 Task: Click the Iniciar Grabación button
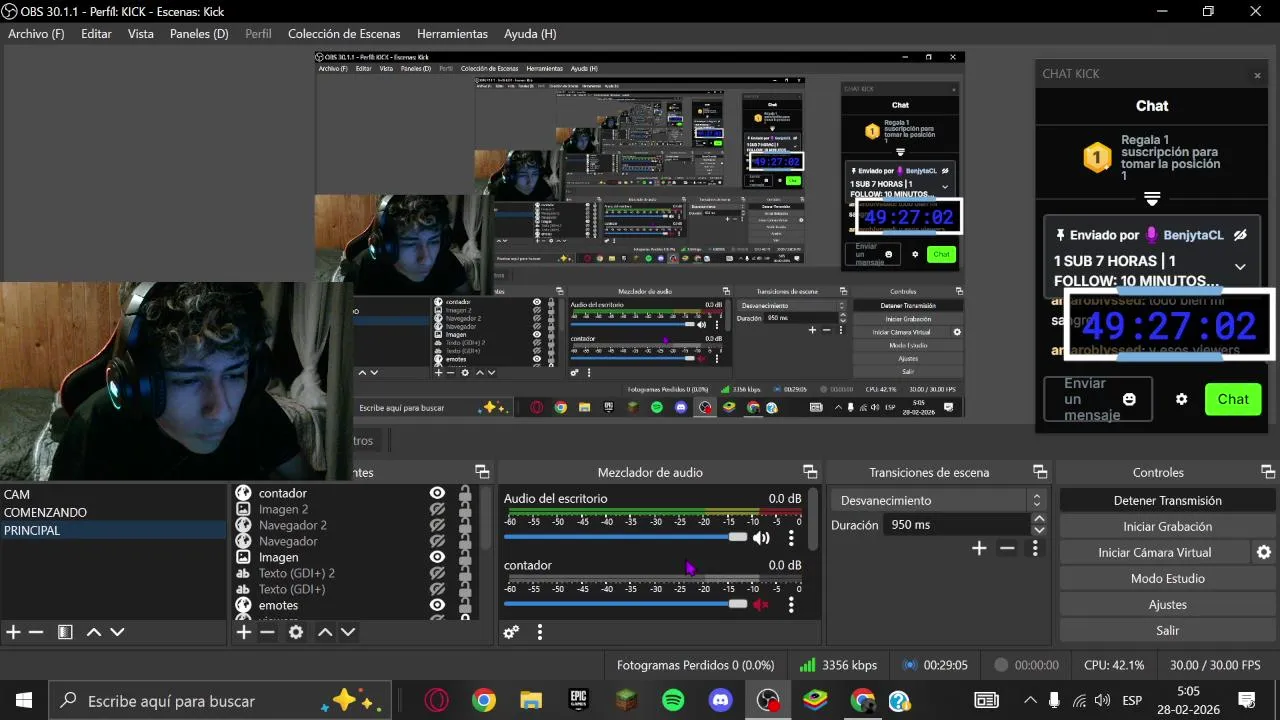click(x=1167, y=526)
